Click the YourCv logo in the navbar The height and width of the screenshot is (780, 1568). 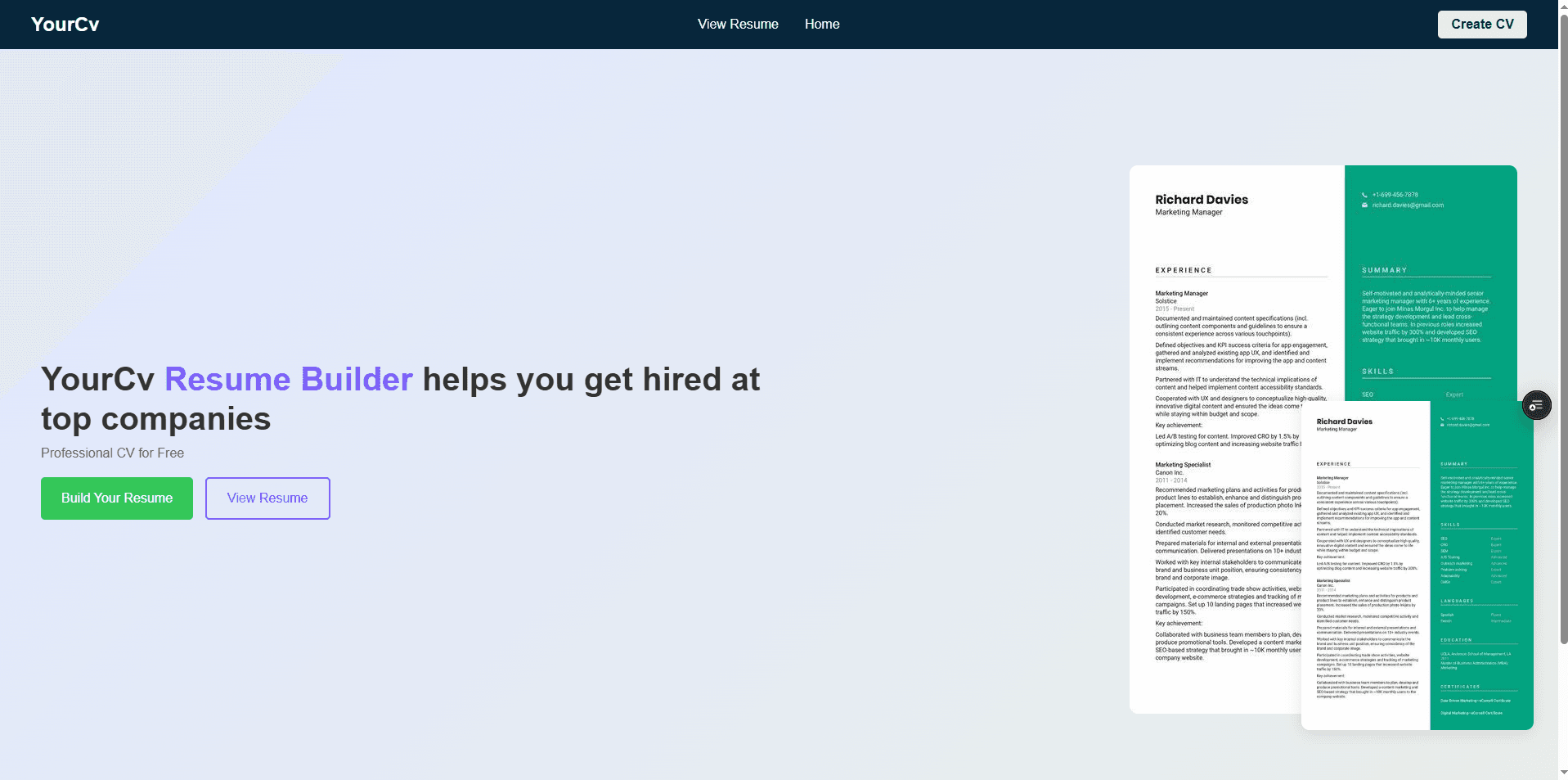[x=65, y=24]
